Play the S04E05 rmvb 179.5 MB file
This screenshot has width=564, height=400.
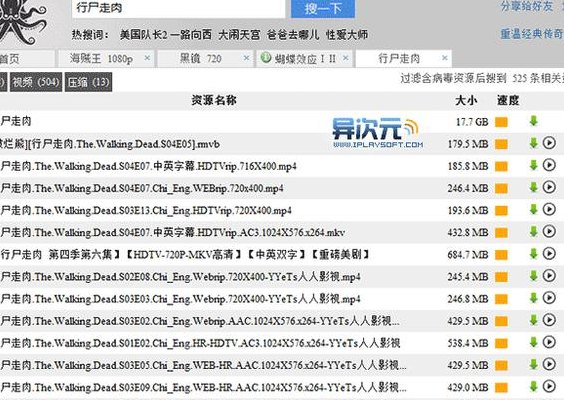(549, 143)
